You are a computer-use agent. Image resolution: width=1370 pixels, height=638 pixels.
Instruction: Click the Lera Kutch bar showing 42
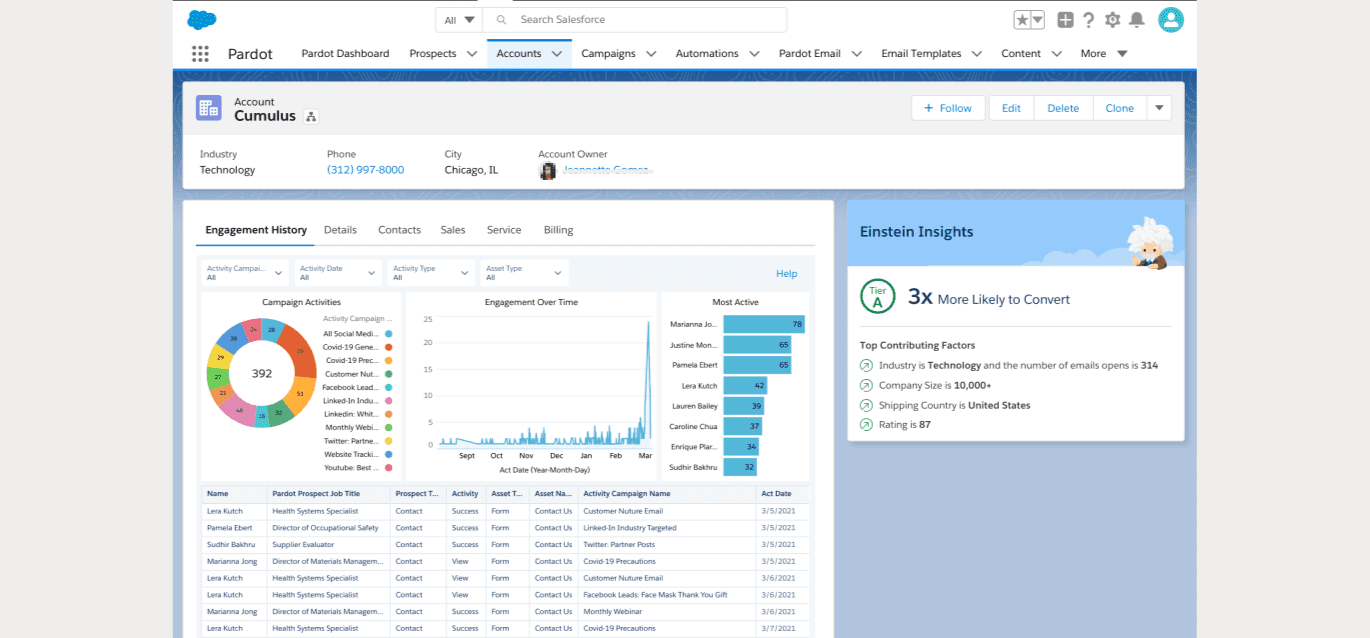(x=745, y=385)
